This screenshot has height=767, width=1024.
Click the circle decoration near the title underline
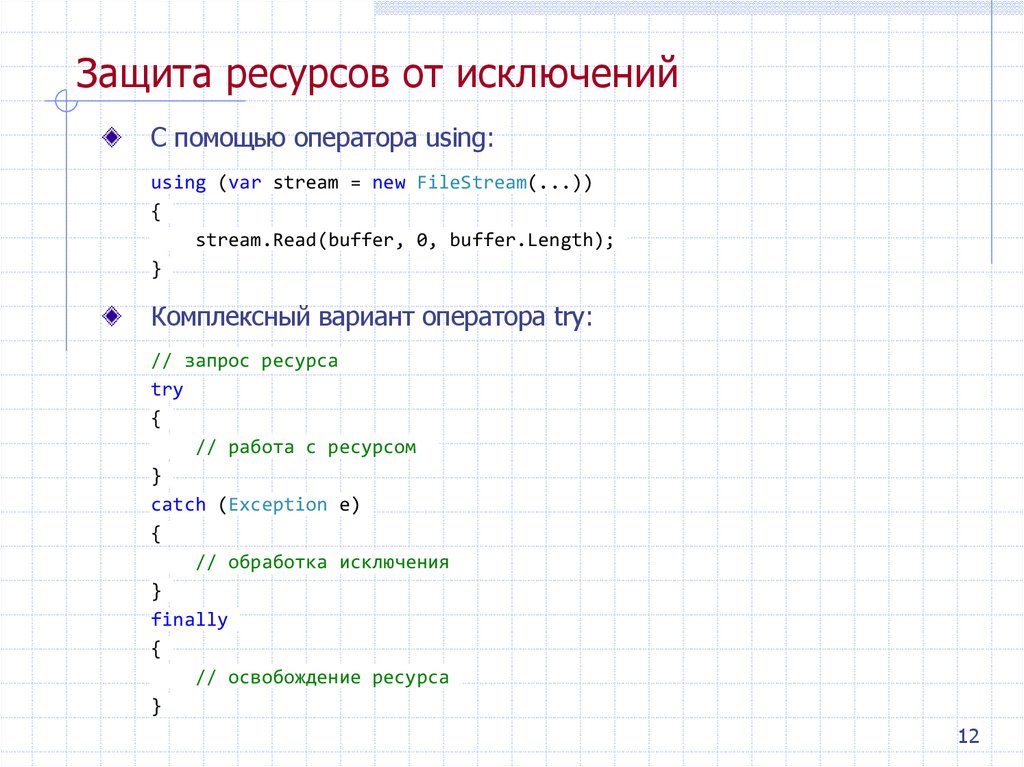tap(65, 101)
